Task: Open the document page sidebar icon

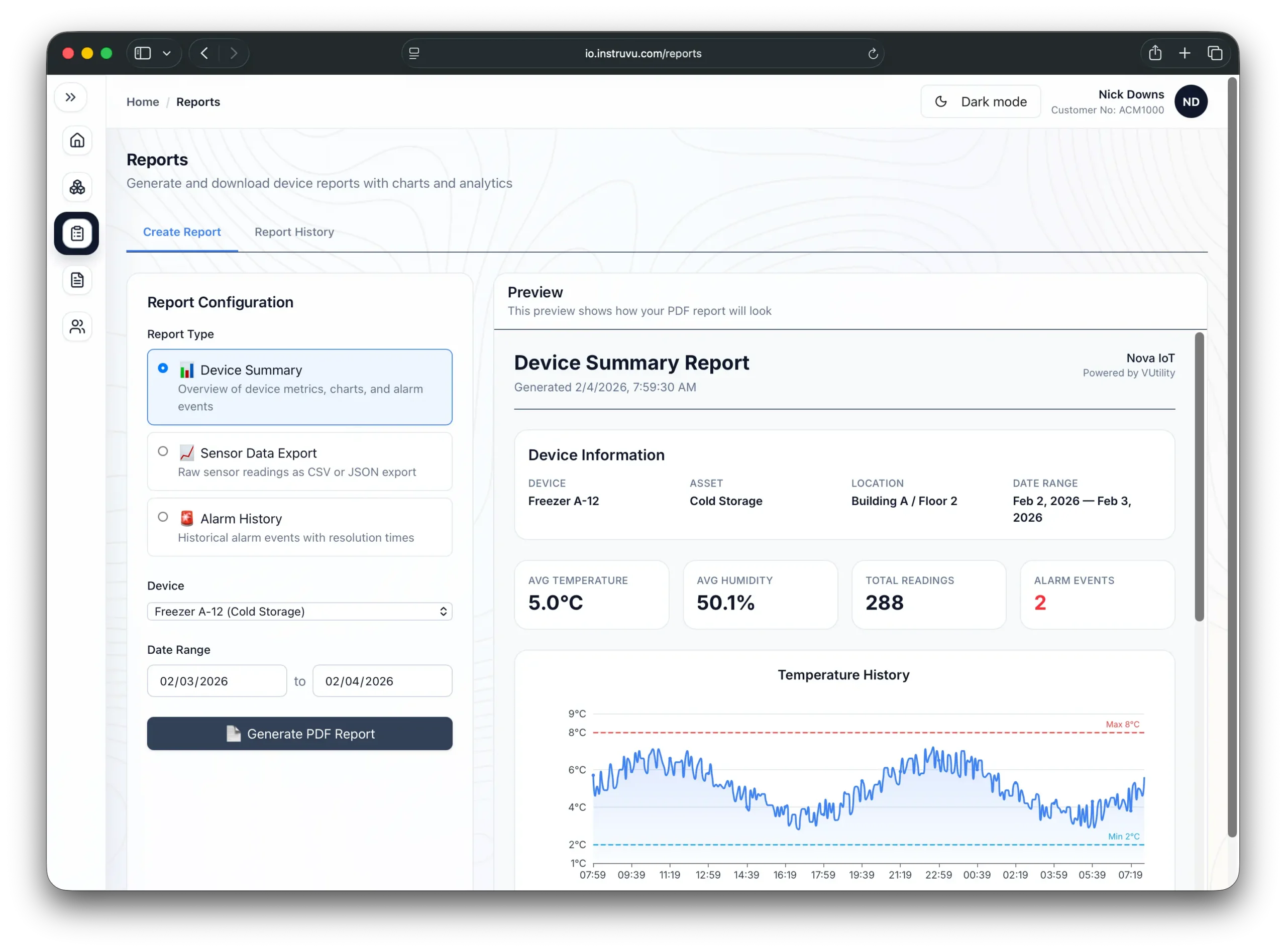Action: [77, 280]
